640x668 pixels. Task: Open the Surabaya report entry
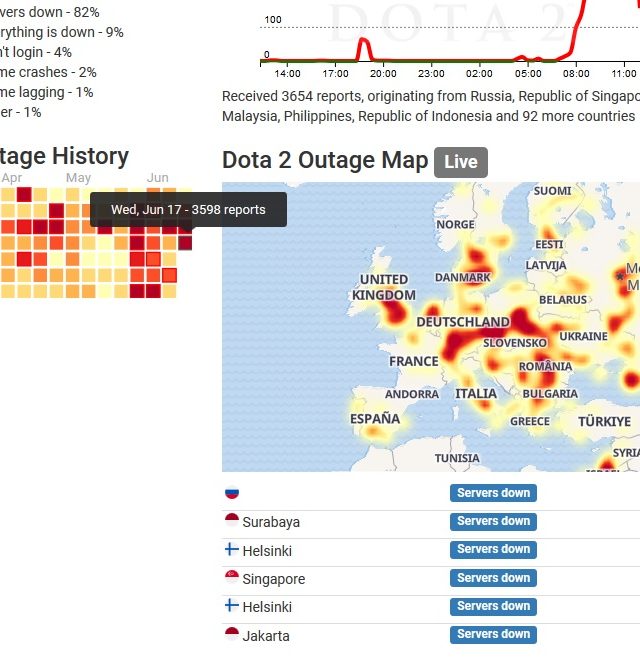point(270,522)
